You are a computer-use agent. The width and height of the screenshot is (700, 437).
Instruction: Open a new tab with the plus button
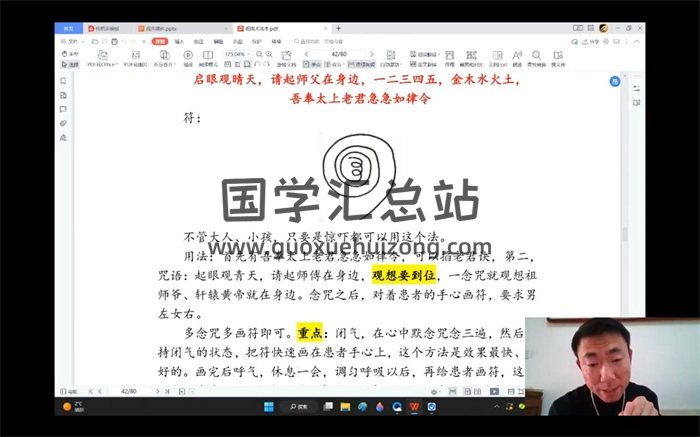[x=338, y=28]
